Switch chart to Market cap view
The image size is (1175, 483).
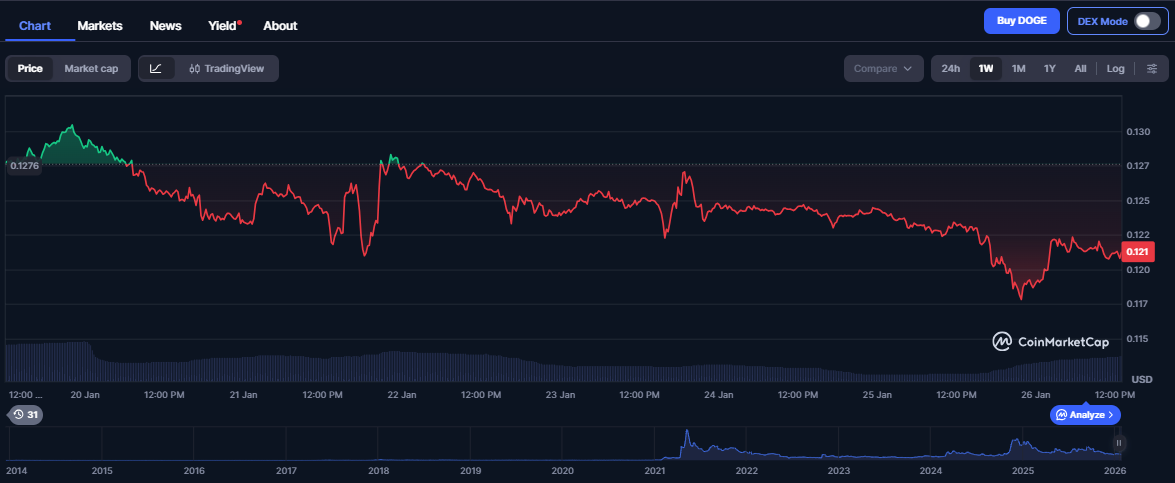[91, 69]
